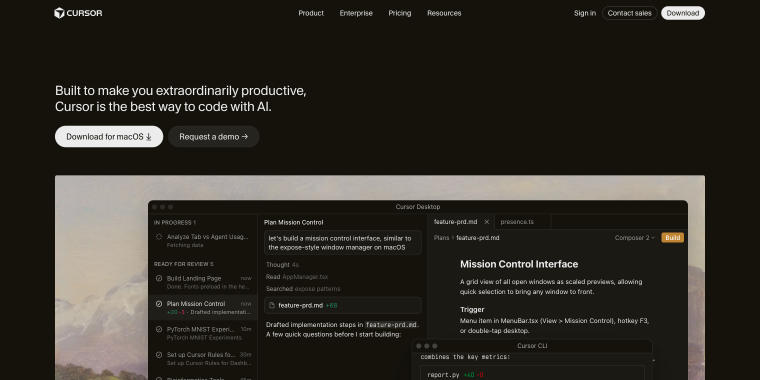Select the Plan Mission Control task
The image size is (760, 380).
click(203, 307)
